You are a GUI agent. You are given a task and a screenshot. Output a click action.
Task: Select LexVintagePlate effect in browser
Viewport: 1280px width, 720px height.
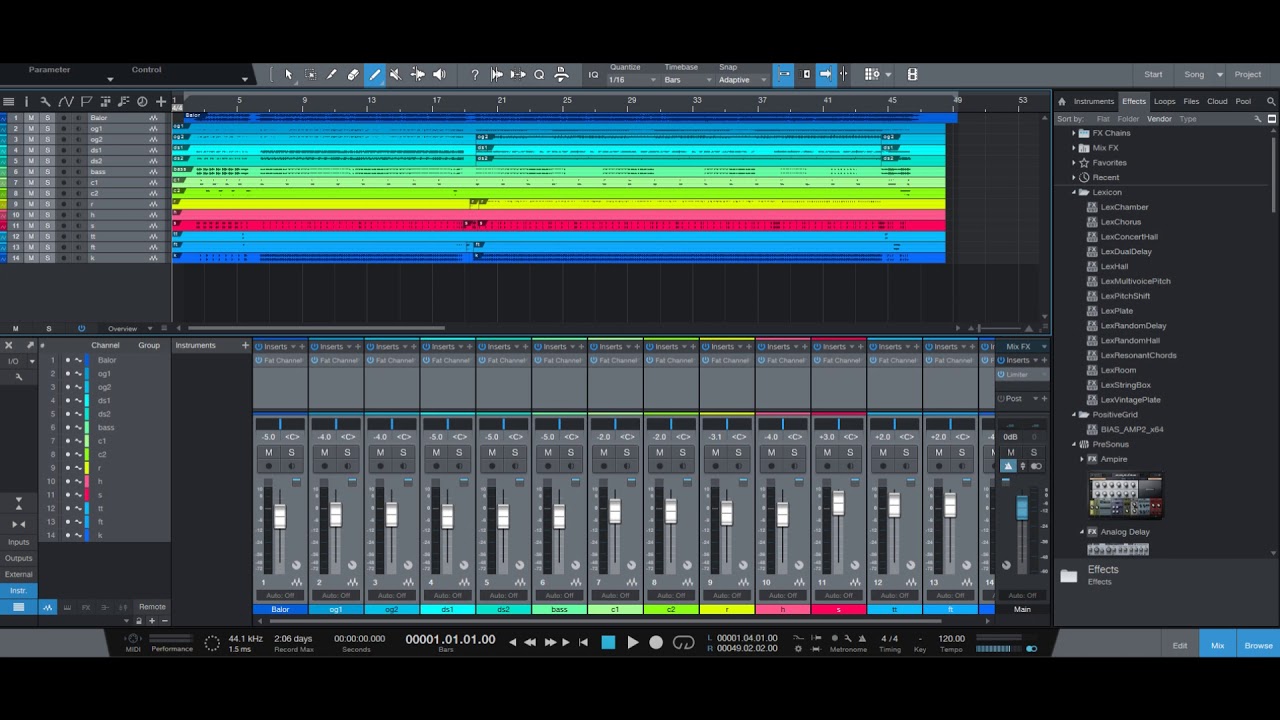coord(1130,400)
